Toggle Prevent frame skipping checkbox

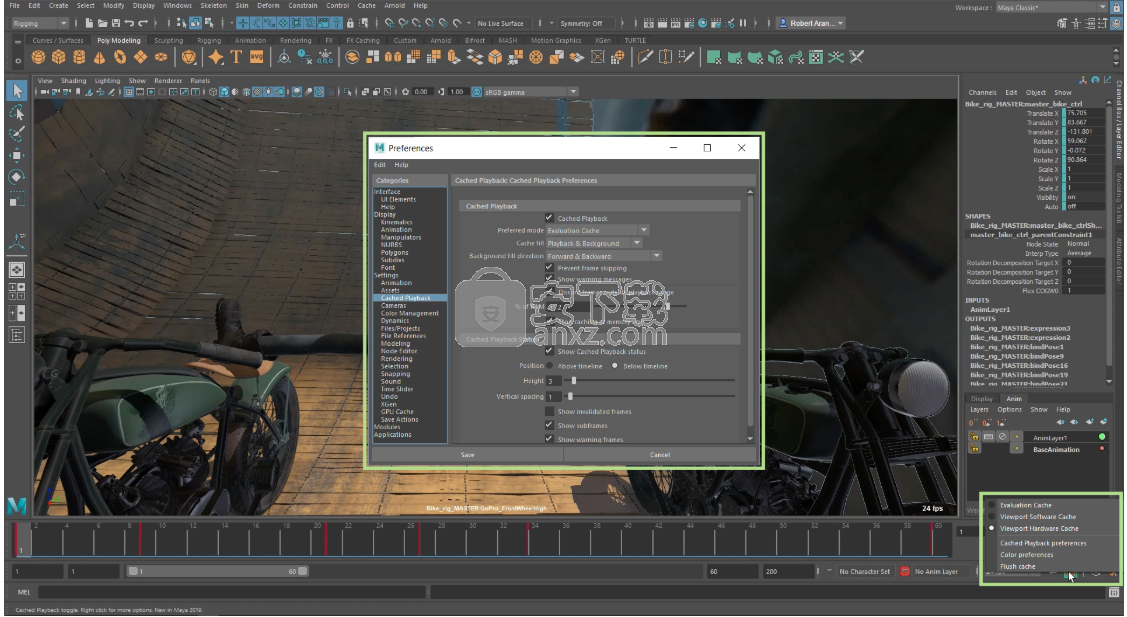[549, 267]
